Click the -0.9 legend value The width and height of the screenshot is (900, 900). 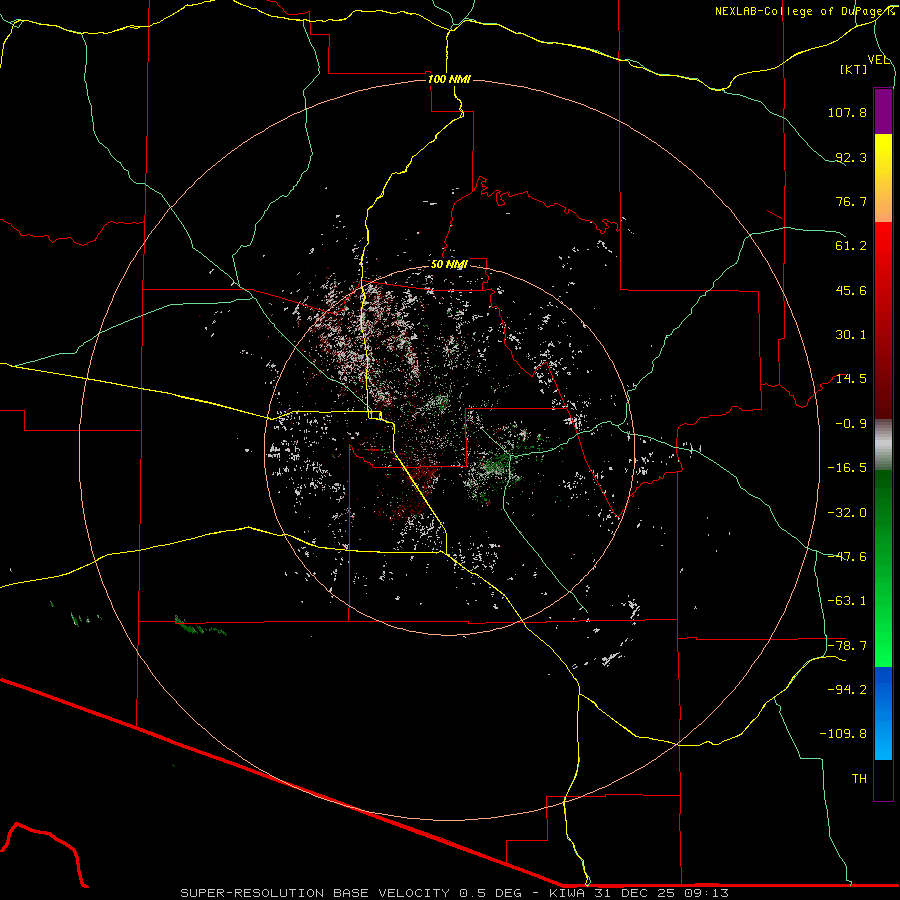coord(851,424)
